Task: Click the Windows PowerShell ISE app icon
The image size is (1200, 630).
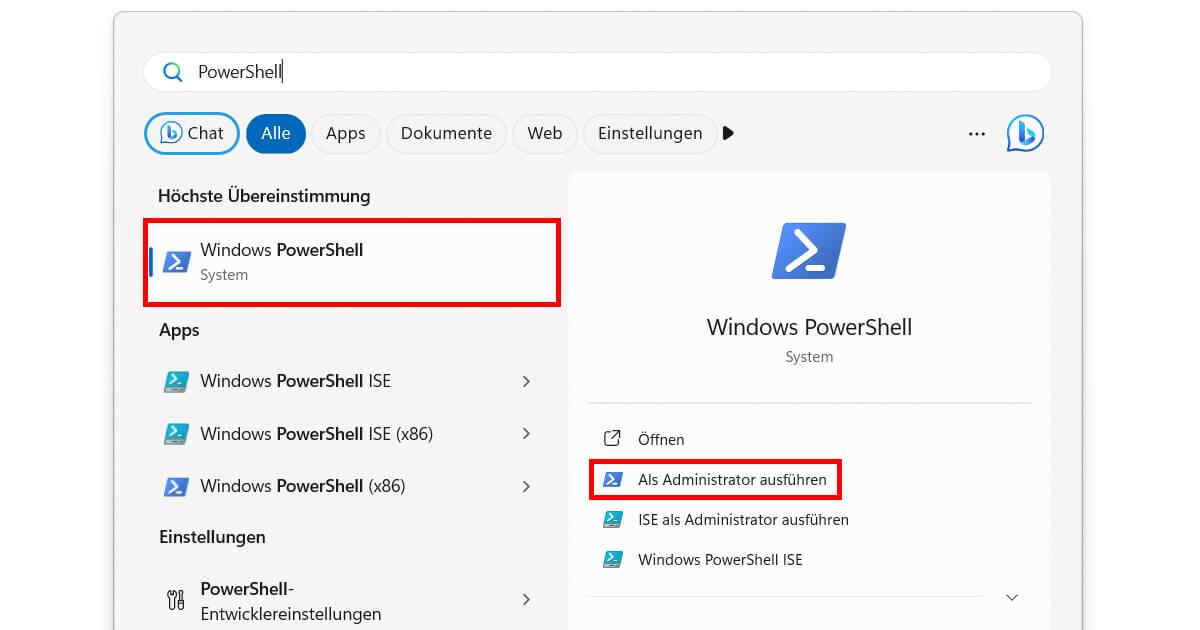Action: [x=177, y=381]
